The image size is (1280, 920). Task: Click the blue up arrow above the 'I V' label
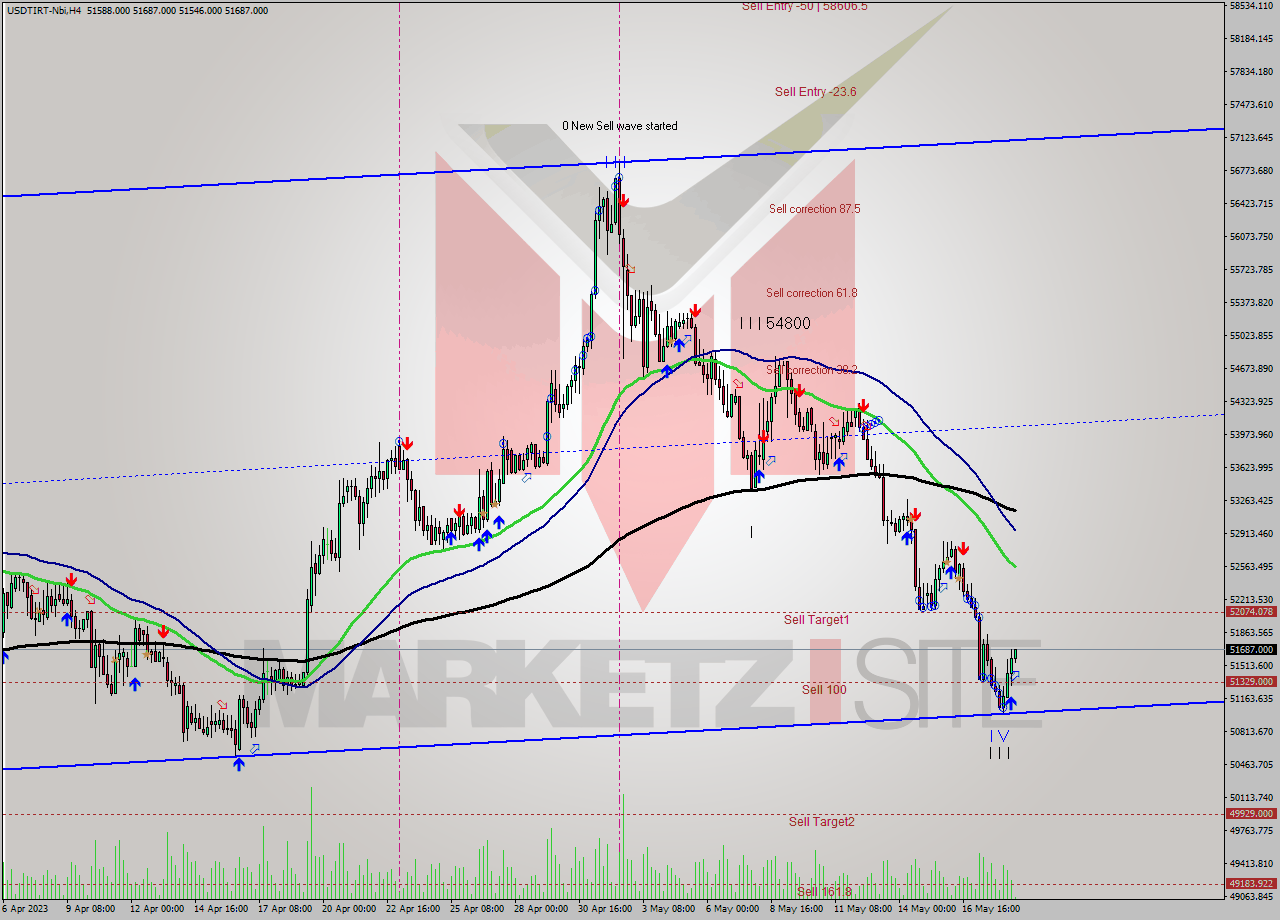(1010, 703)
